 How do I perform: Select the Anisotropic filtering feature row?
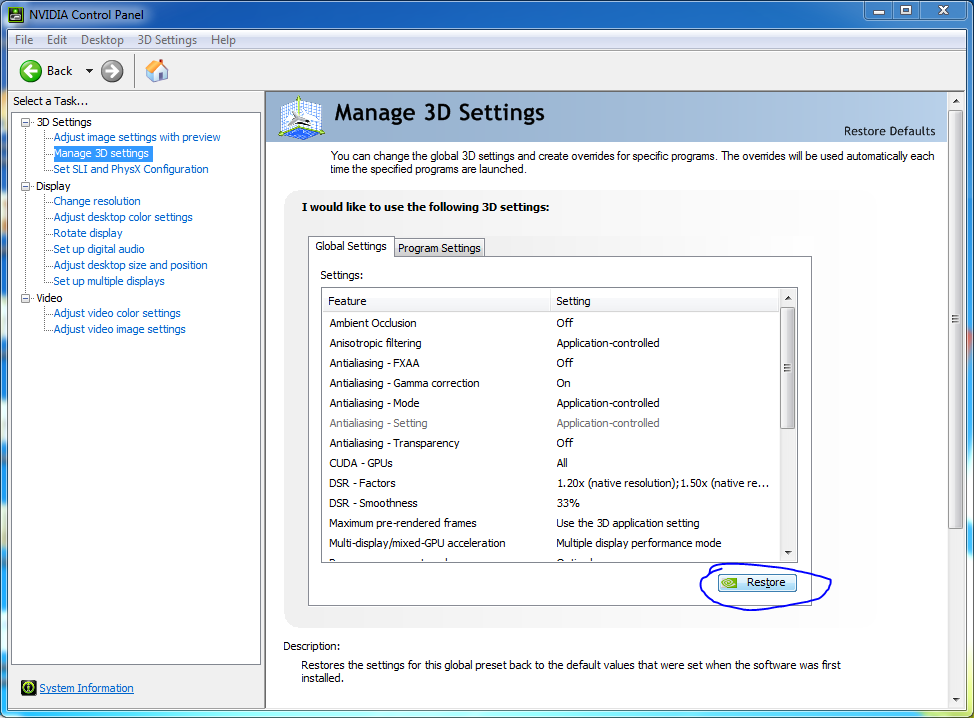(x=551, y=343)
